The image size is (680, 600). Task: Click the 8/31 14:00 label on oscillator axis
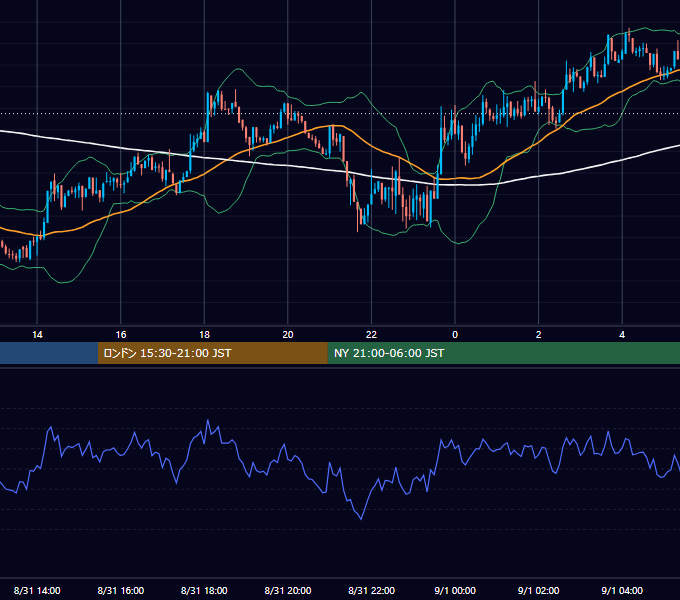[x=37, y=590]
